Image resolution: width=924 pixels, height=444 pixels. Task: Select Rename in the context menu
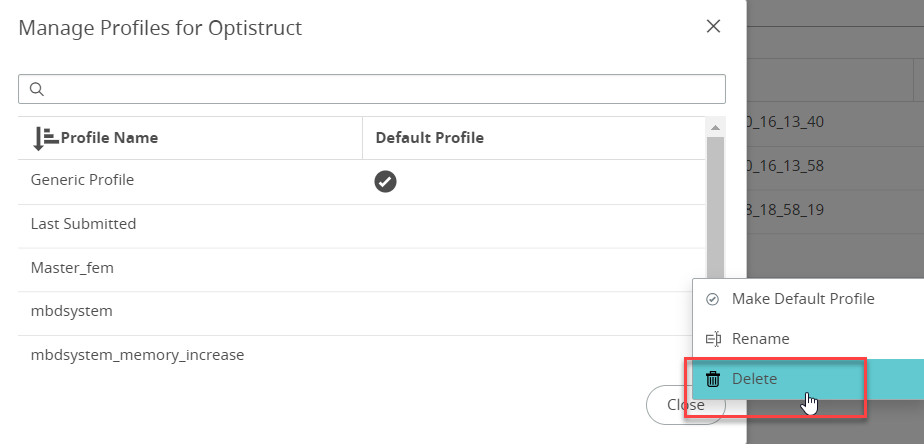point(760,339)
